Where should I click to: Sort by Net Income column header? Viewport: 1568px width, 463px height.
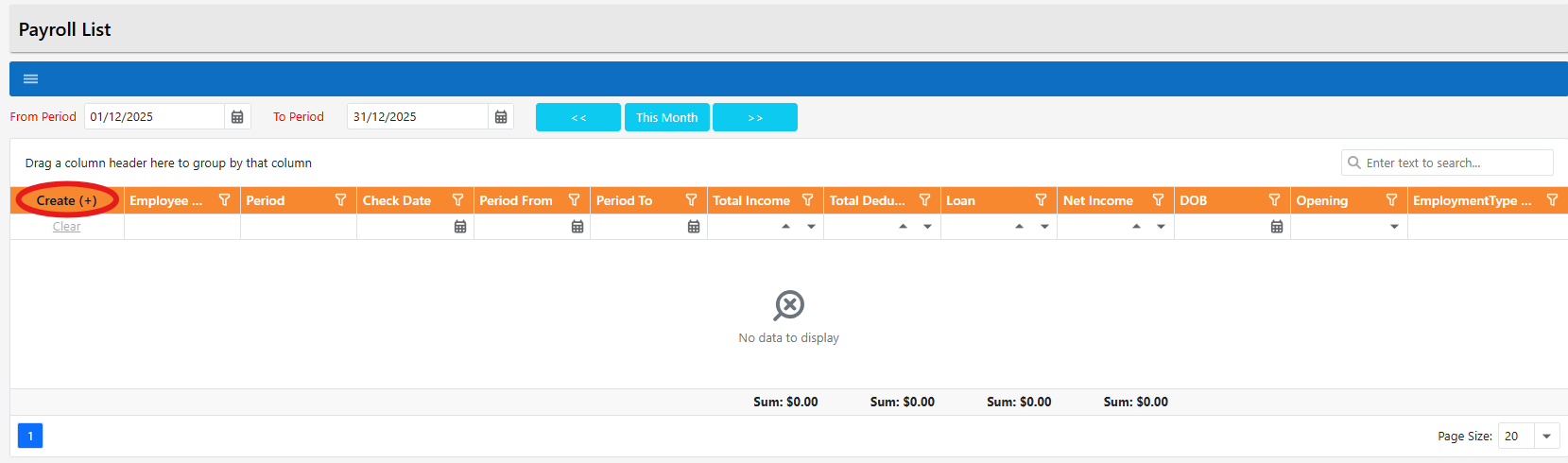coord(1098,200)
